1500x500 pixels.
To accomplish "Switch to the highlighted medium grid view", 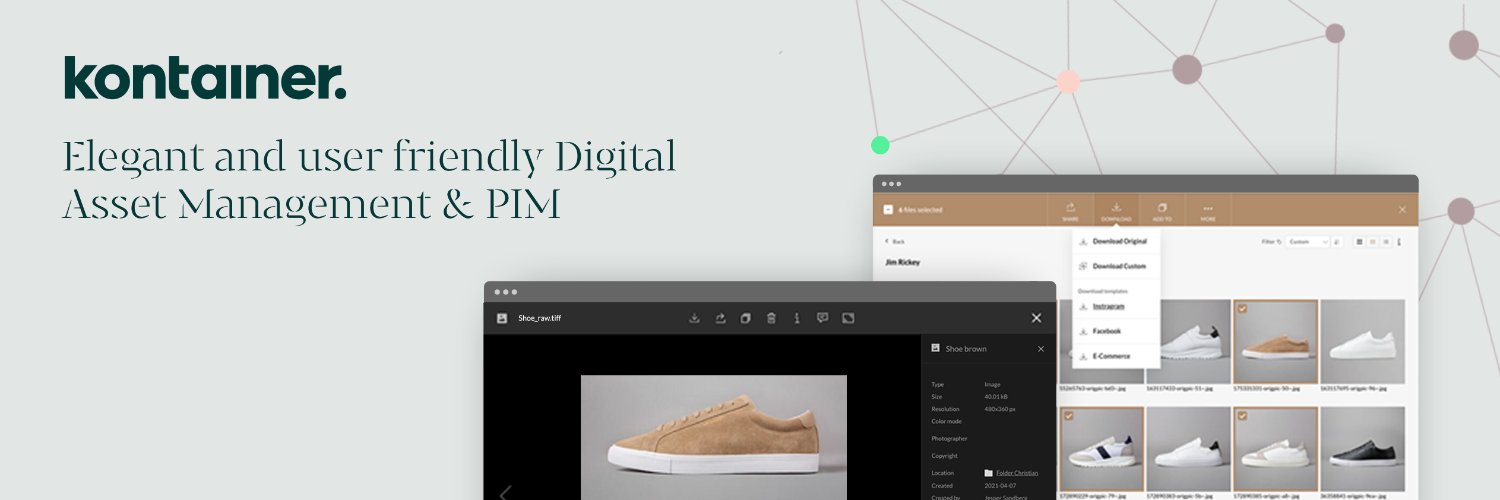I will coord(1373,242).
